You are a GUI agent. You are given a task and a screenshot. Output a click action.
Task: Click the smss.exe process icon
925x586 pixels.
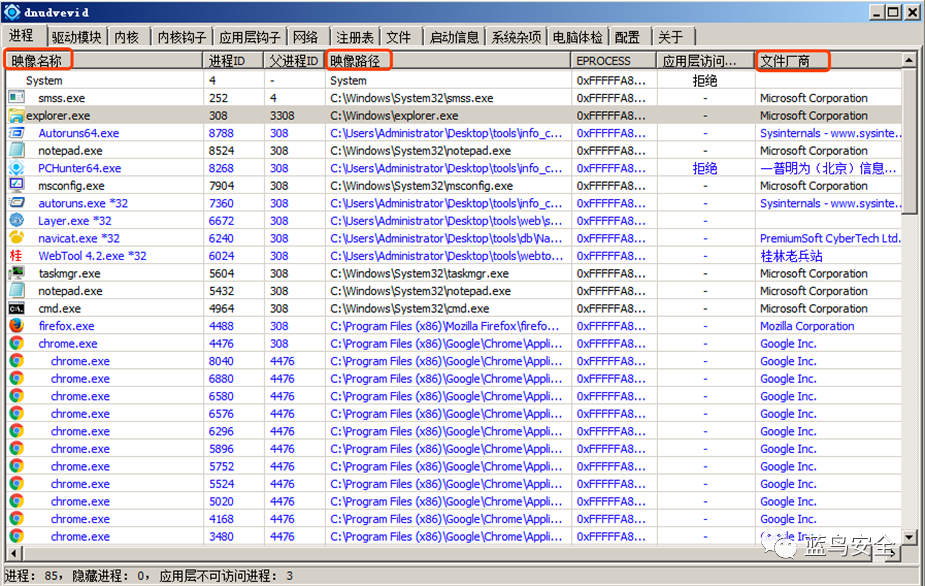coord(17,97)
